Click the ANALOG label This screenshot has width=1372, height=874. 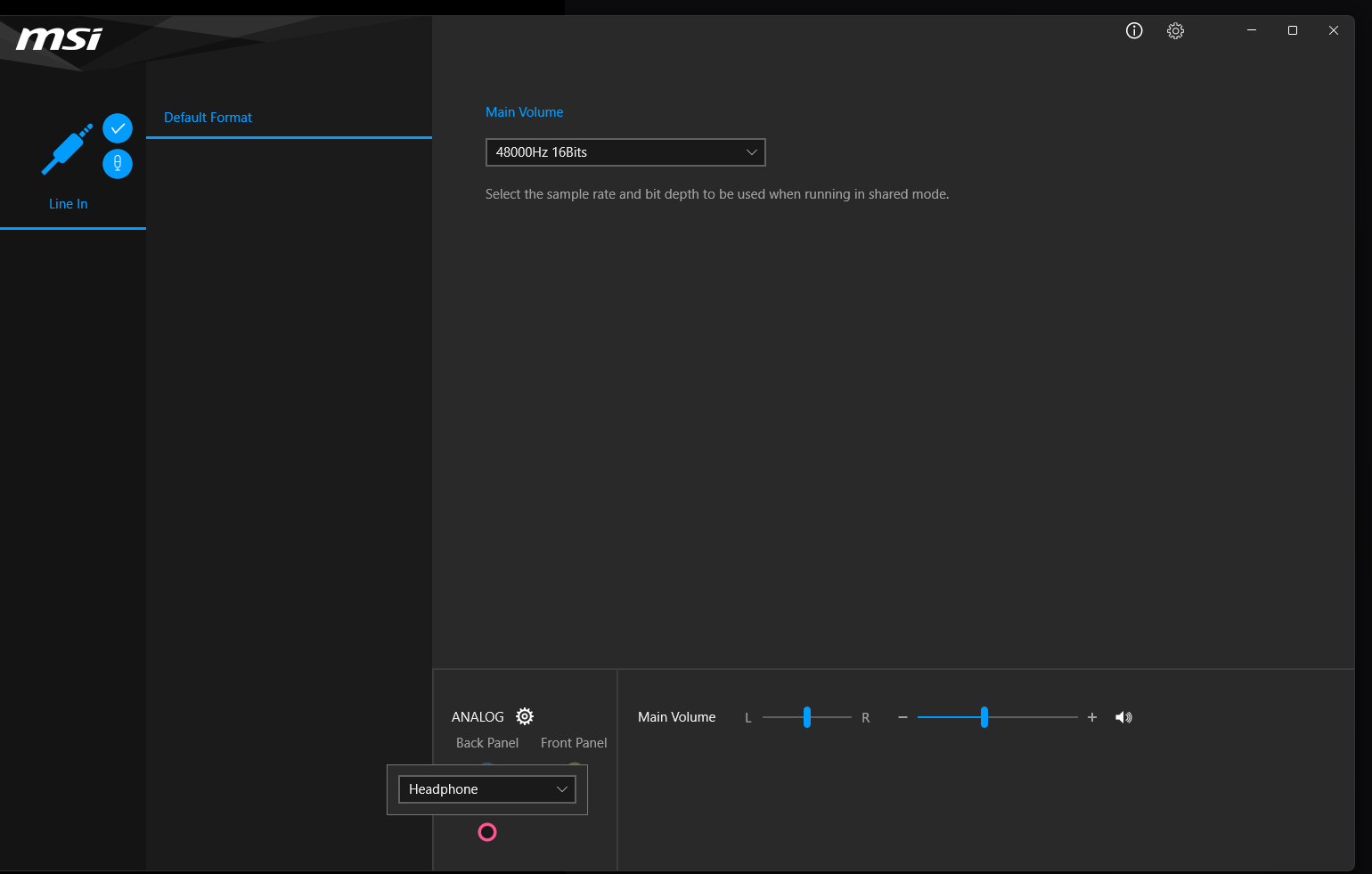(478, 717)
